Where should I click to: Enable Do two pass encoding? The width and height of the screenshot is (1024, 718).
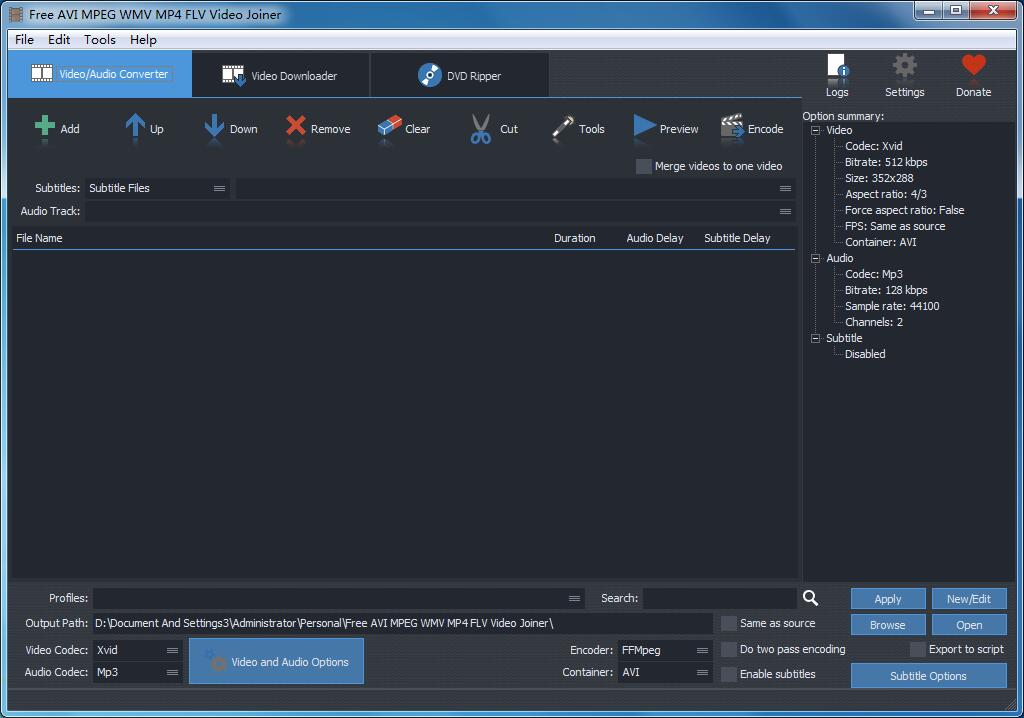tap(729, 649)
